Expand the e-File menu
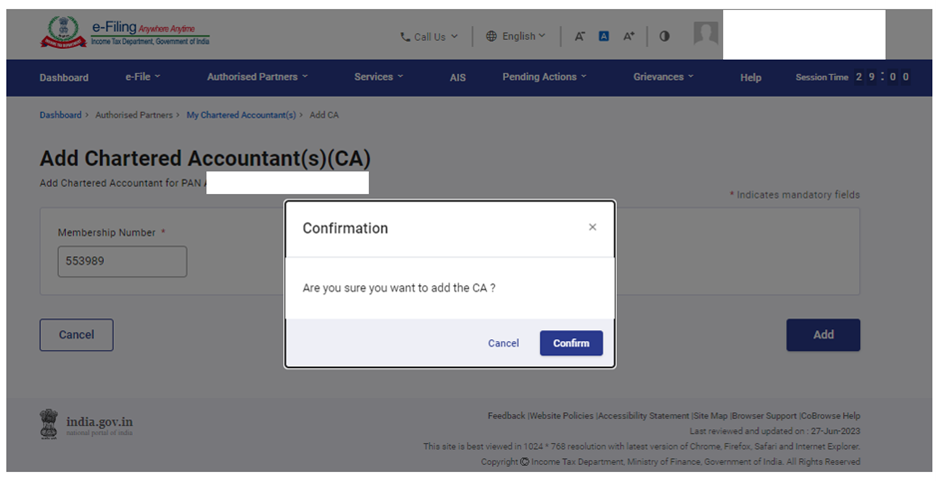 [x=142, y=77]
